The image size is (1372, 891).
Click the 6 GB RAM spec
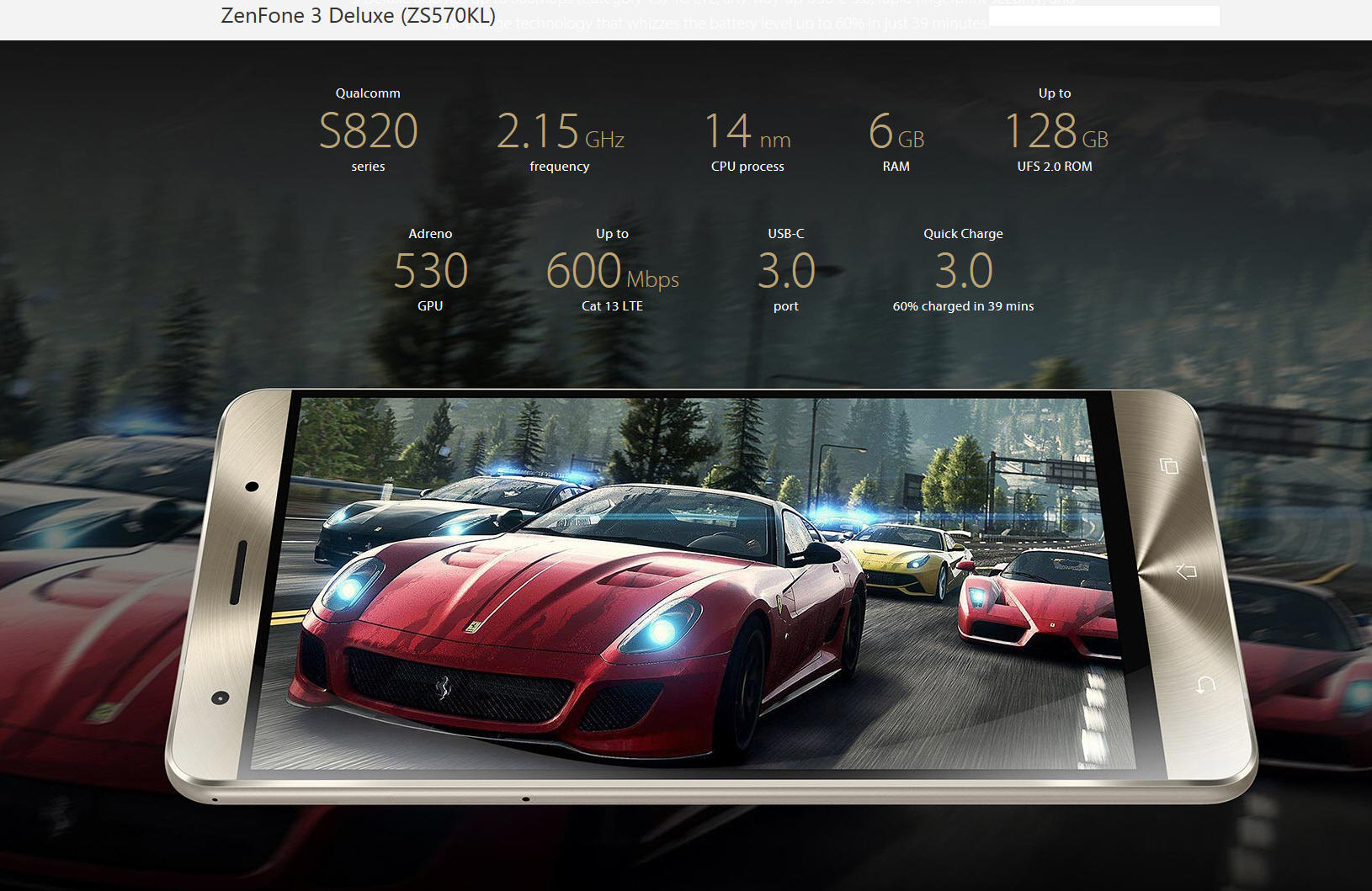(x=896, y=132)
